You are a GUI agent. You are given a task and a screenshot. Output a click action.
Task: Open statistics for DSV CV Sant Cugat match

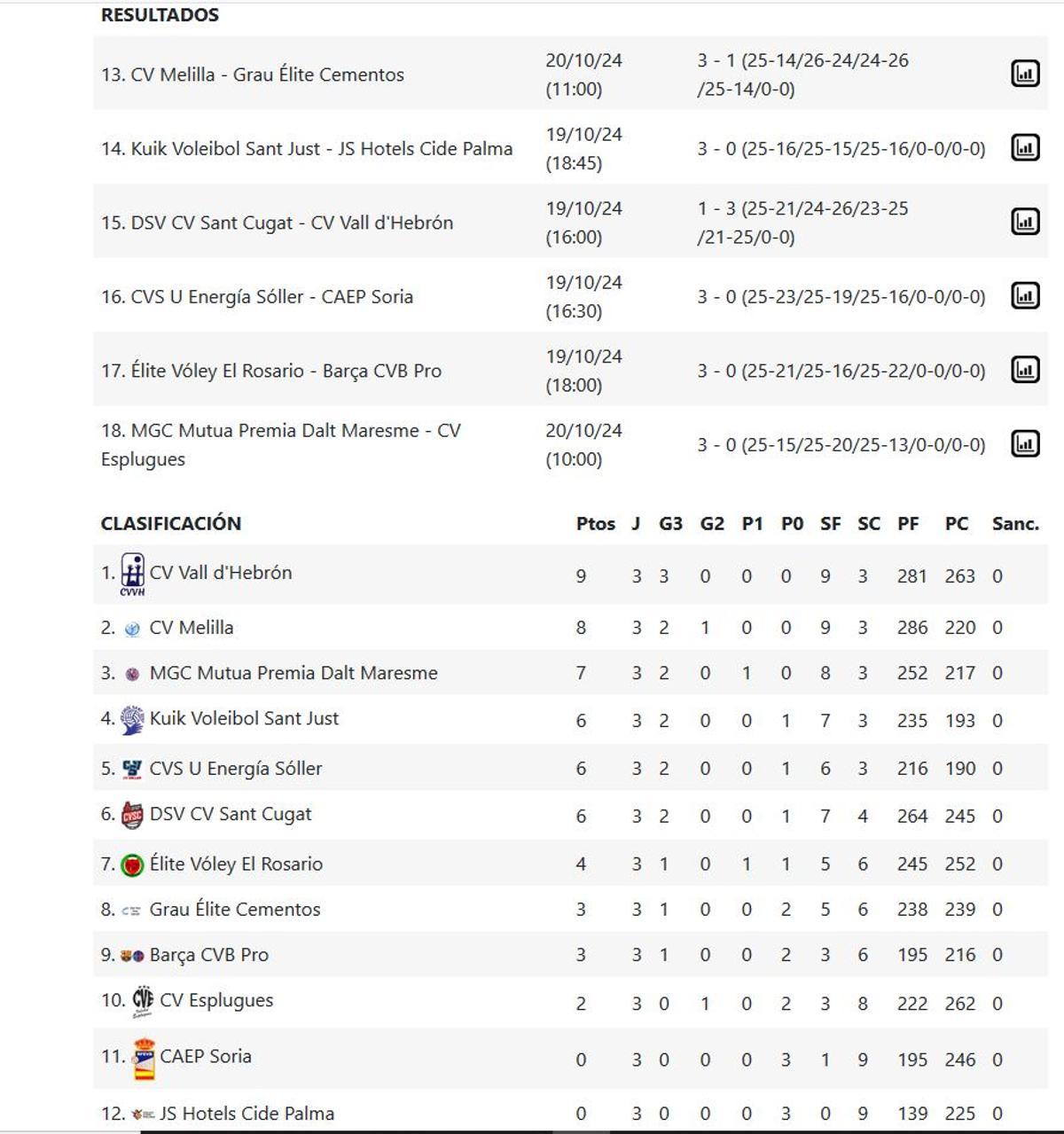click(1024, 222)
